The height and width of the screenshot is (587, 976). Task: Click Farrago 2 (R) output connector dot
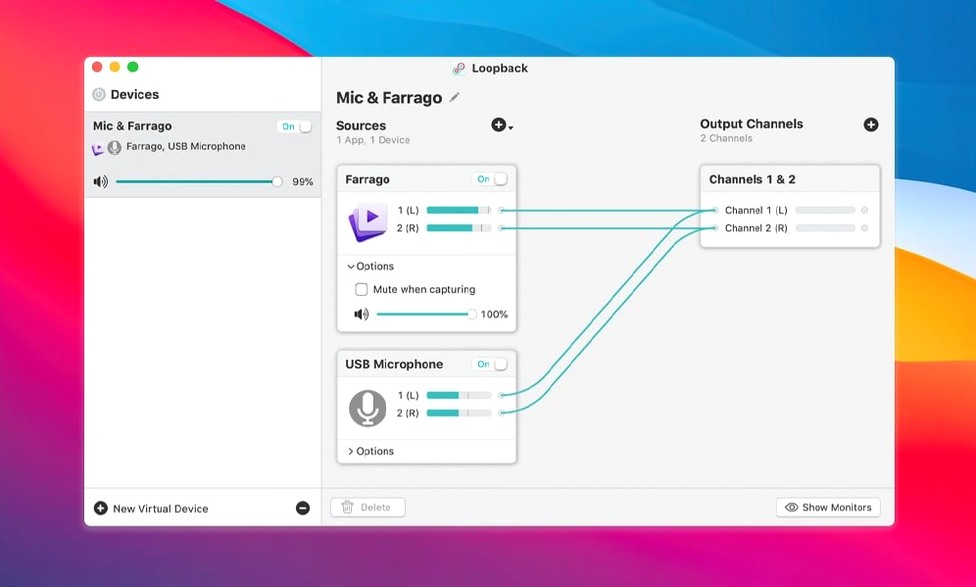coord(502,228)
